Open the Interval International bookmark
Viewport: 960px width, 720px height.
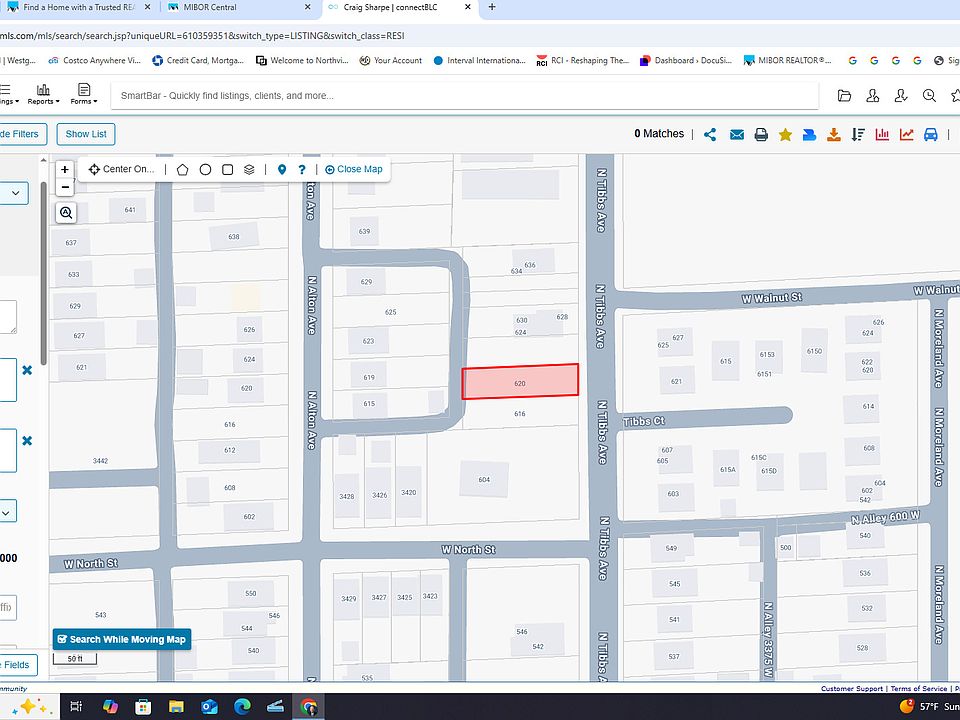(479, 61)
